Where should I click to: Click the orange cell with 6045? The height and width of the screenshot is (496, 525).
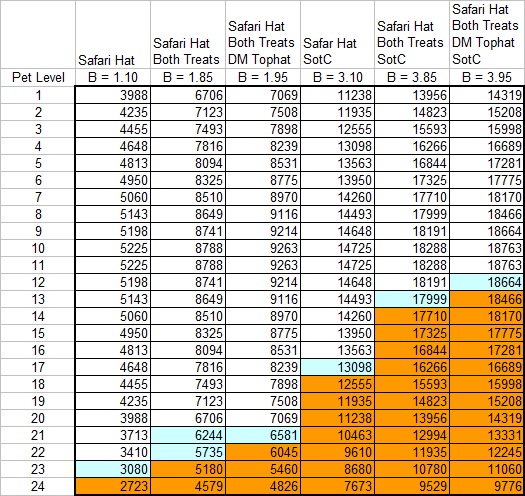tap(263, 452)
